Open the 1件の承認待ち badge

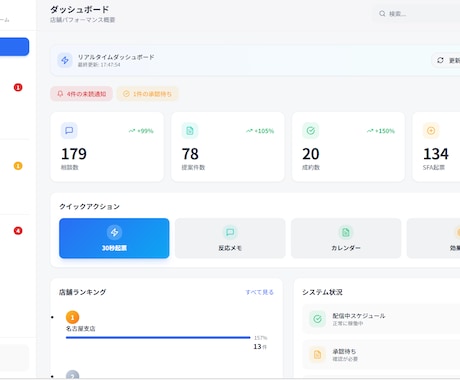(147, 94)
